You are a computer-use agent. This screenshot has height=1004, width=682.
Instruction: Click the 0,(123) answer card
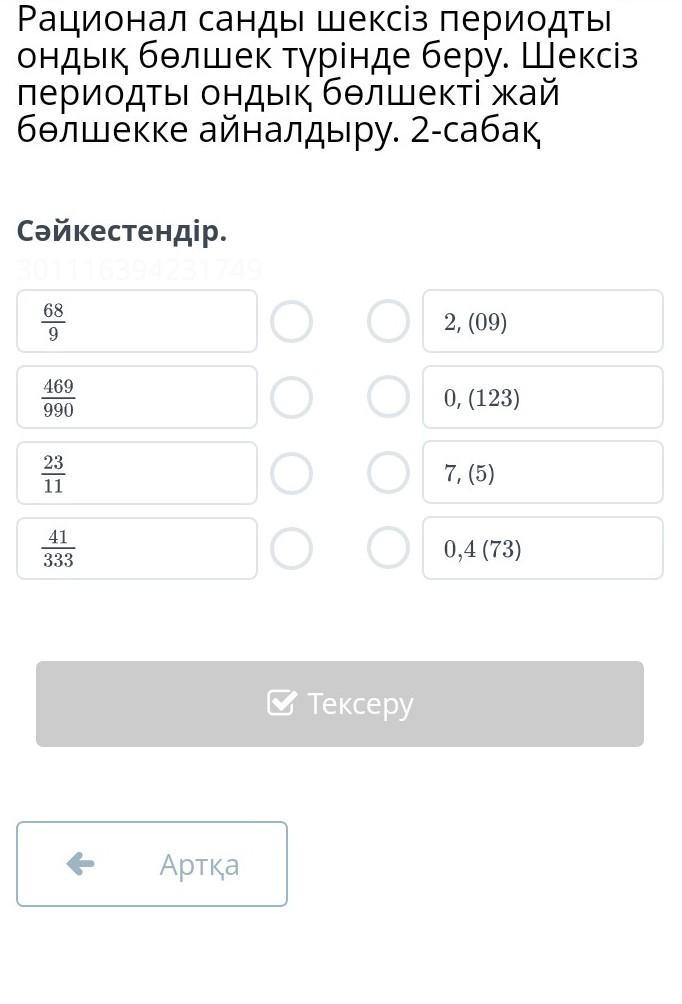pyautogui.click(x=542, y=397)
